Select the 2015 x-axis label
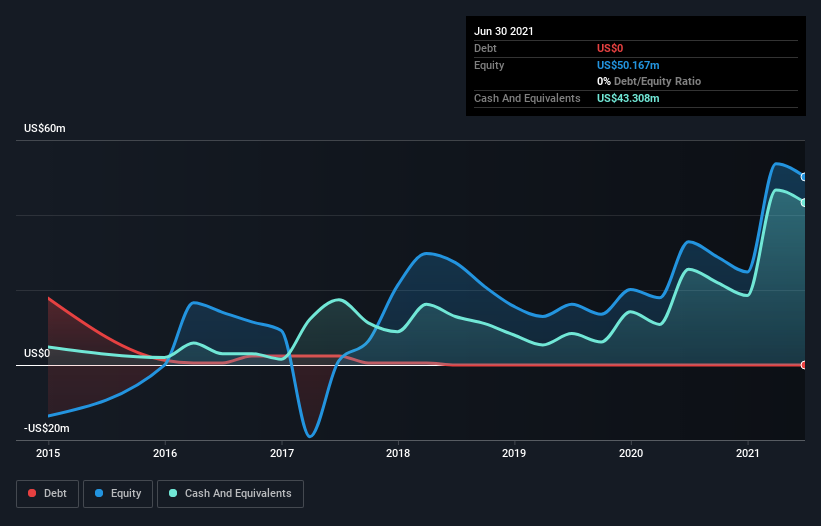Image resolution: width=821 pixels, height=526 pixels. pos(49,454)
